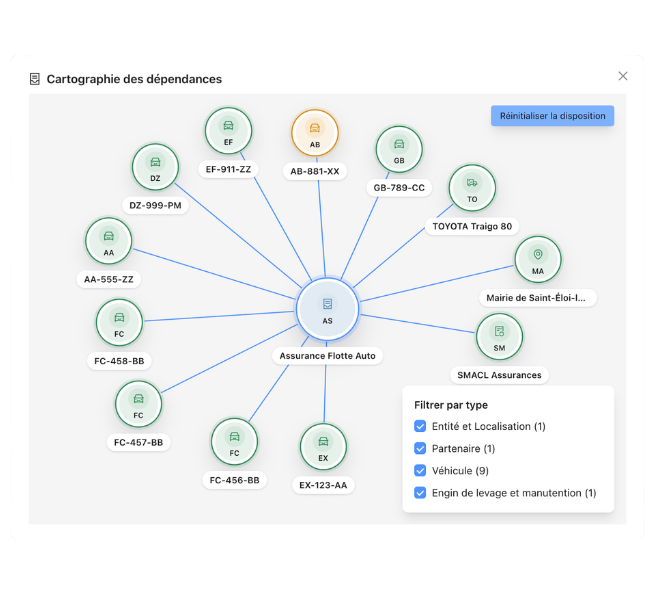This screenshot has width=660, height=600.
Task: Click the AA-555-ZZ label
Action: click(109, 279)
